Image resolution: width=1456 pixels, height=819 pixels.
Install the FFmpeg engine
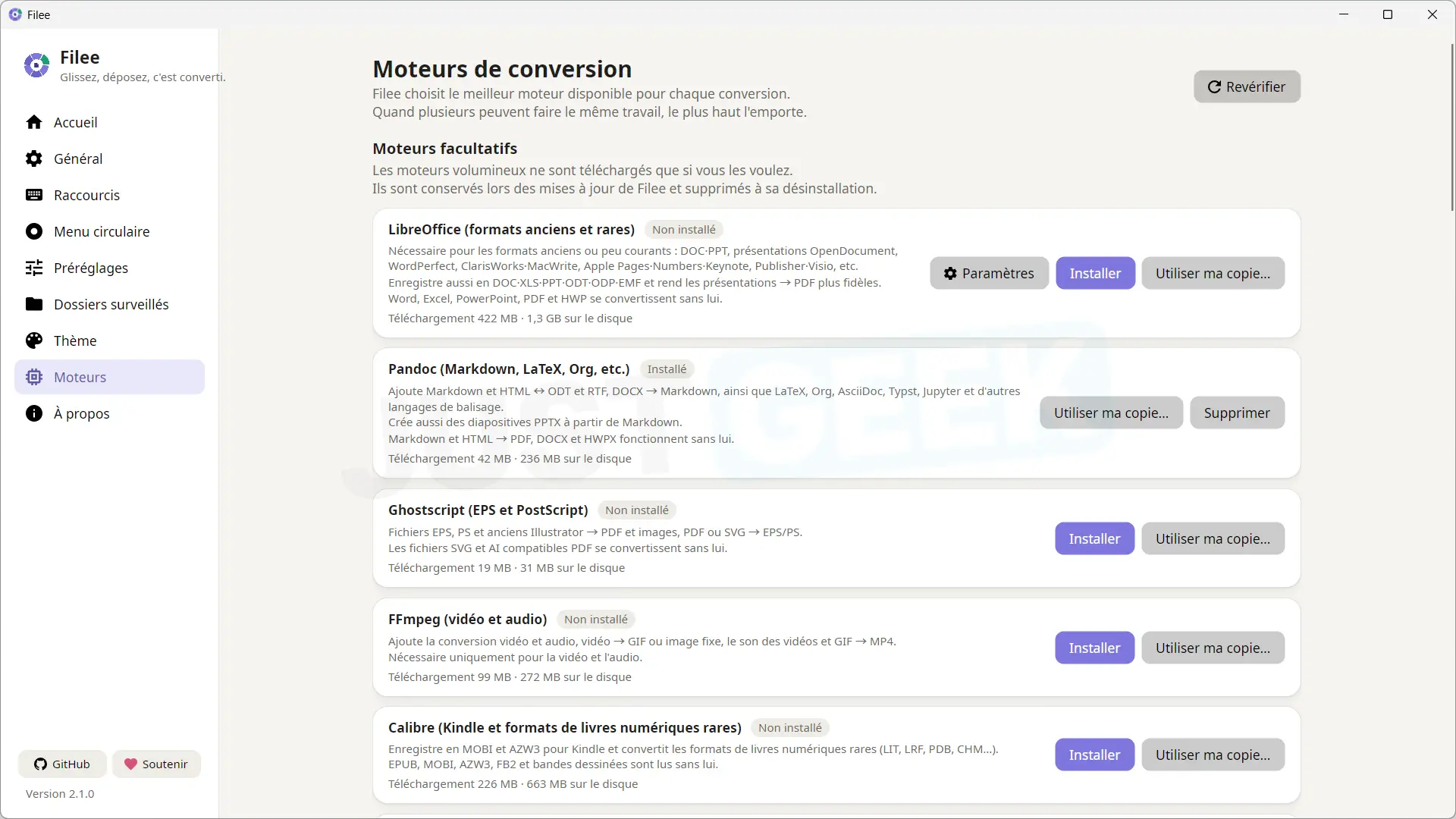[x=1094, y=648]
